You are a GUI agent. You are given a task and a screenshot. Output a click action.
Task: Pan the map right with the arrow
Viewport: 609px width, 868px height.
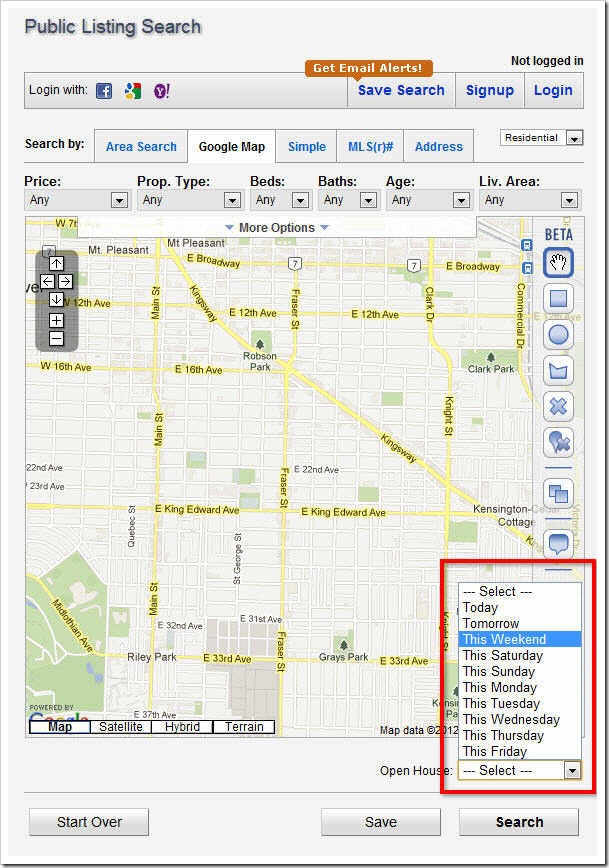click(65, 281)
